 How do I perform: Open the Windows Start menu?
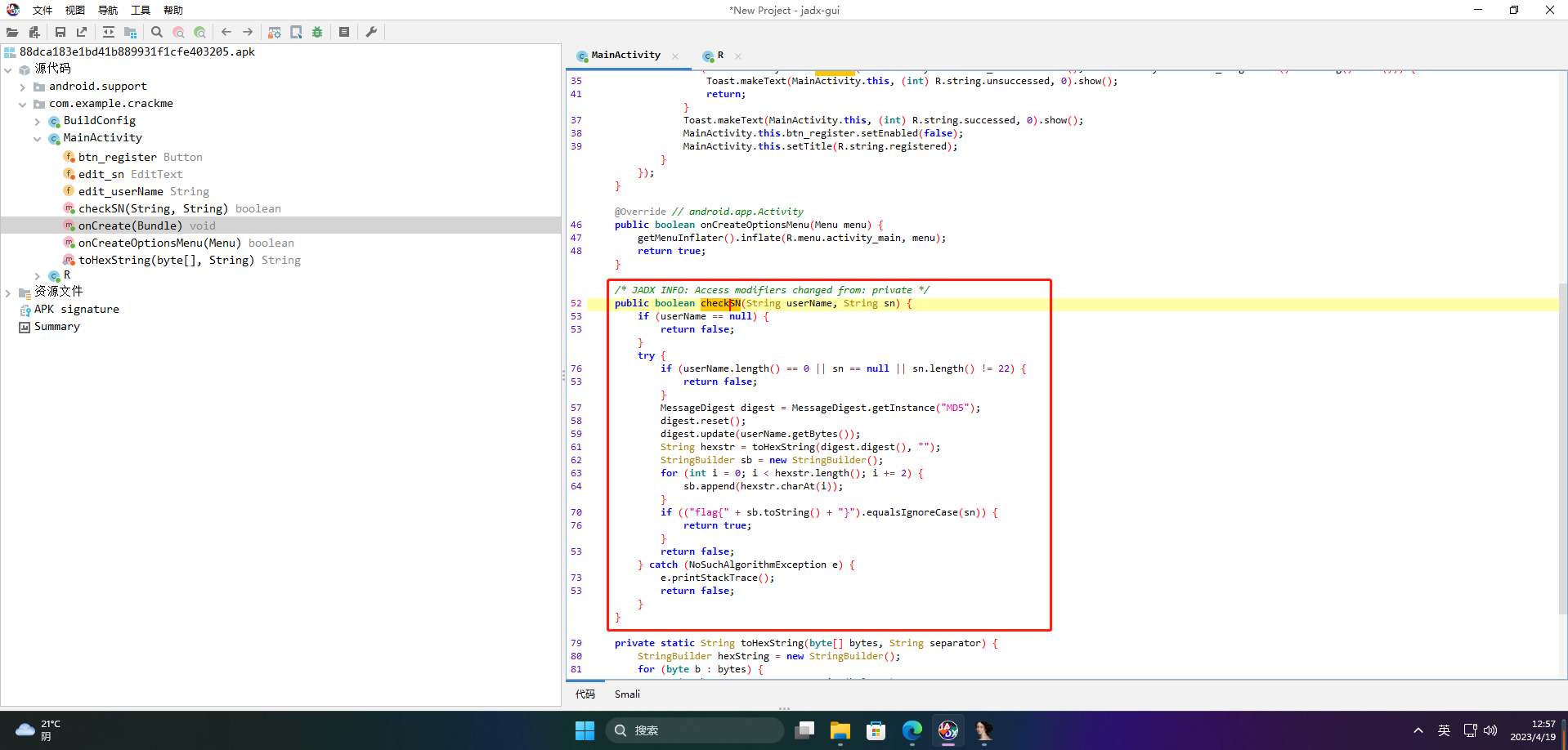(x=585, y=730)
